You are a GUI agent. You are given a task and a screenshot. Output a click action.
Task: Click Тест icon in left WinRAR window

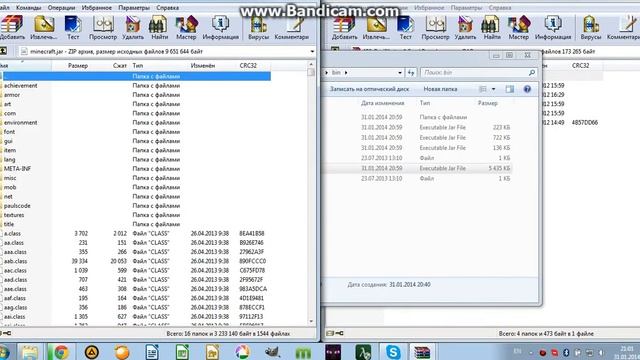[x=73, y=24]
